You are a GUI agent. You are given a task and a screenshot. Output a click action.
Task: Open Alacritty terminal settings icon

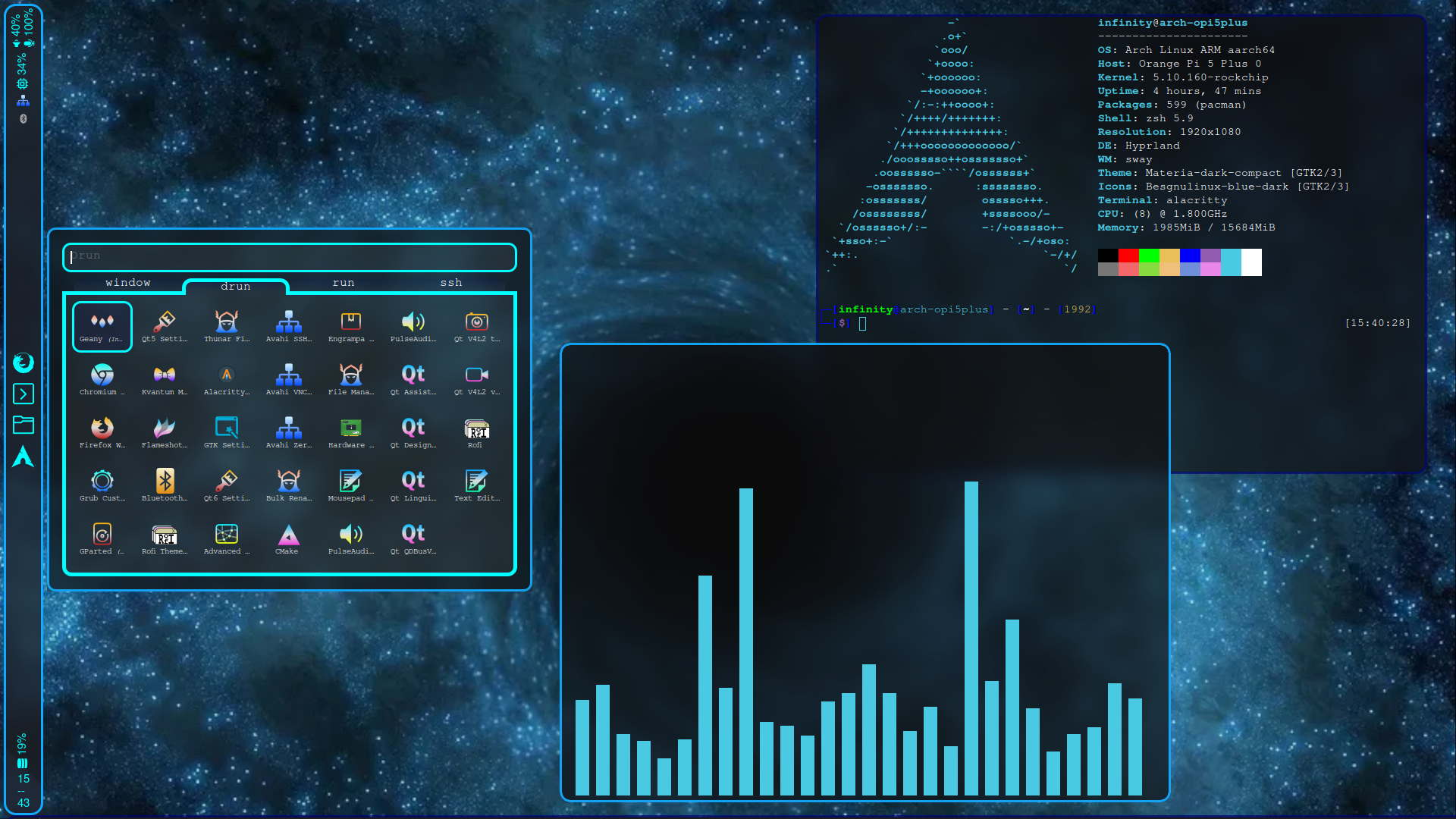[x=226, y=379]
